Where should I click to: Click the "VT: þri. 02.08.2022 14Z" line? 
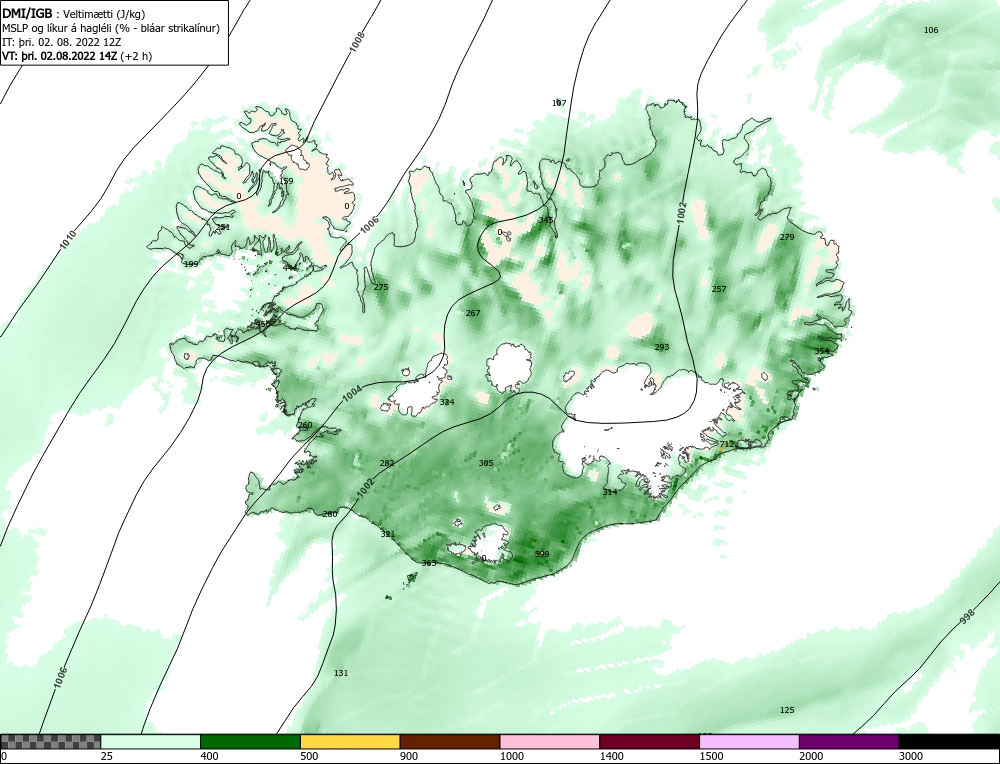[77, 56]
